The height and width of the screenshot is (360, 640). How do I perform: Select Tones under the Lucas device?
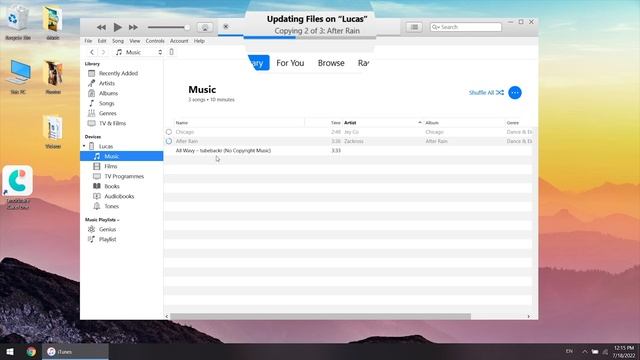(111, 207)
